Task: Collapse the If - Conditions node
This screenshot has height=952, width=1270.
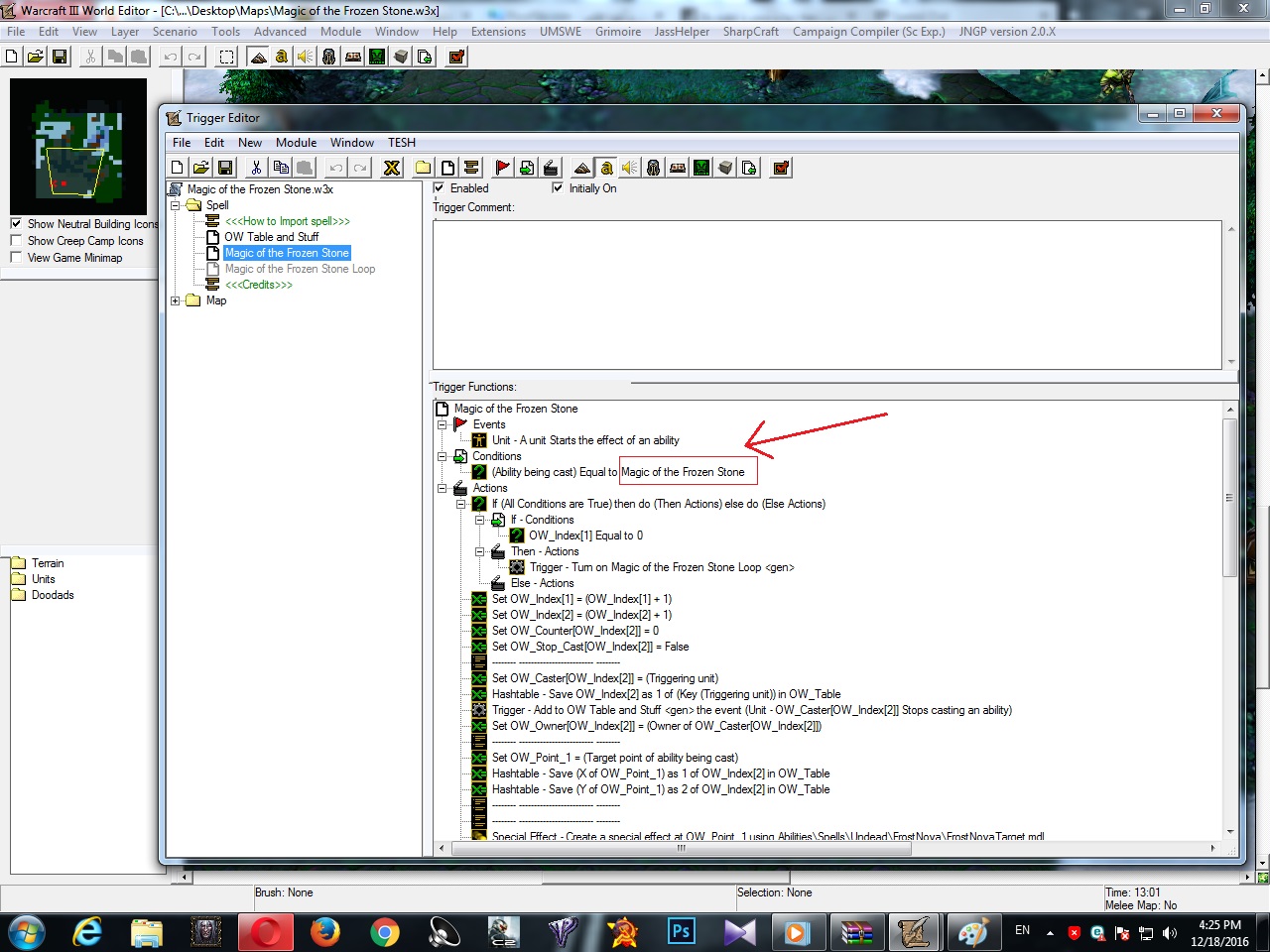Action: click(x=480, y=520)
